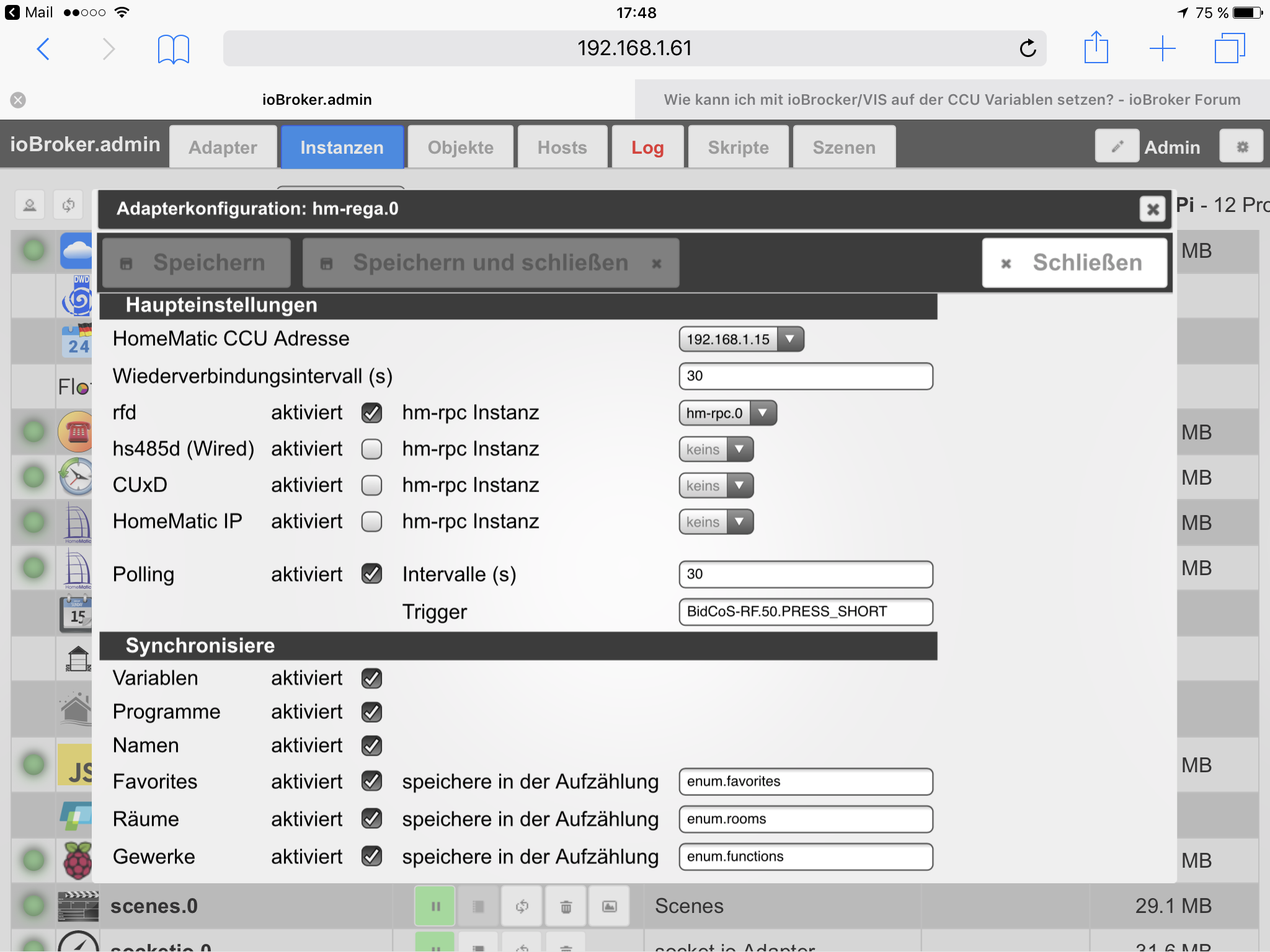
Task: Open the Safari tabs overview icon
Action: click(x=1229, y=48)
